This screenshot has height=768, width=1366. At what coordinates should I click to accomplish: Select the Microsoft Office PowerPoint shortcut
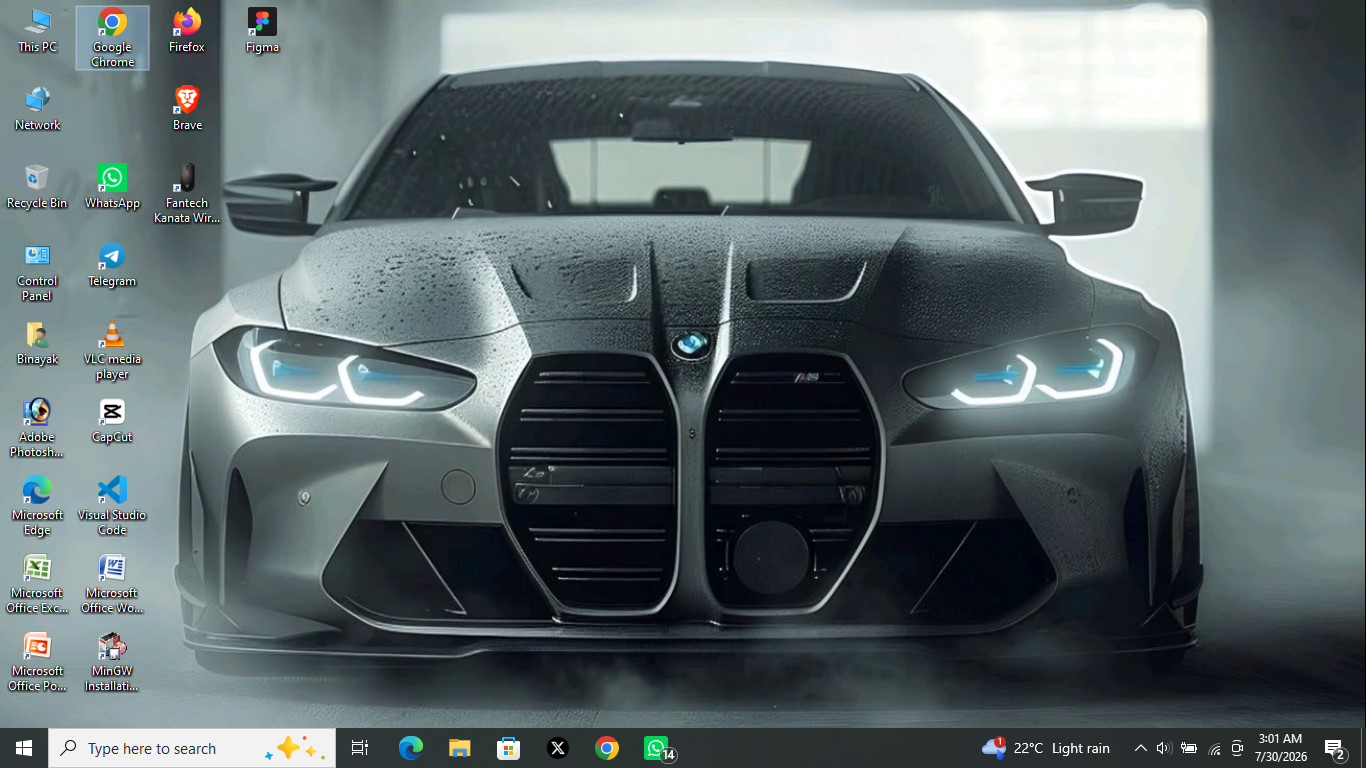(38, 662)
